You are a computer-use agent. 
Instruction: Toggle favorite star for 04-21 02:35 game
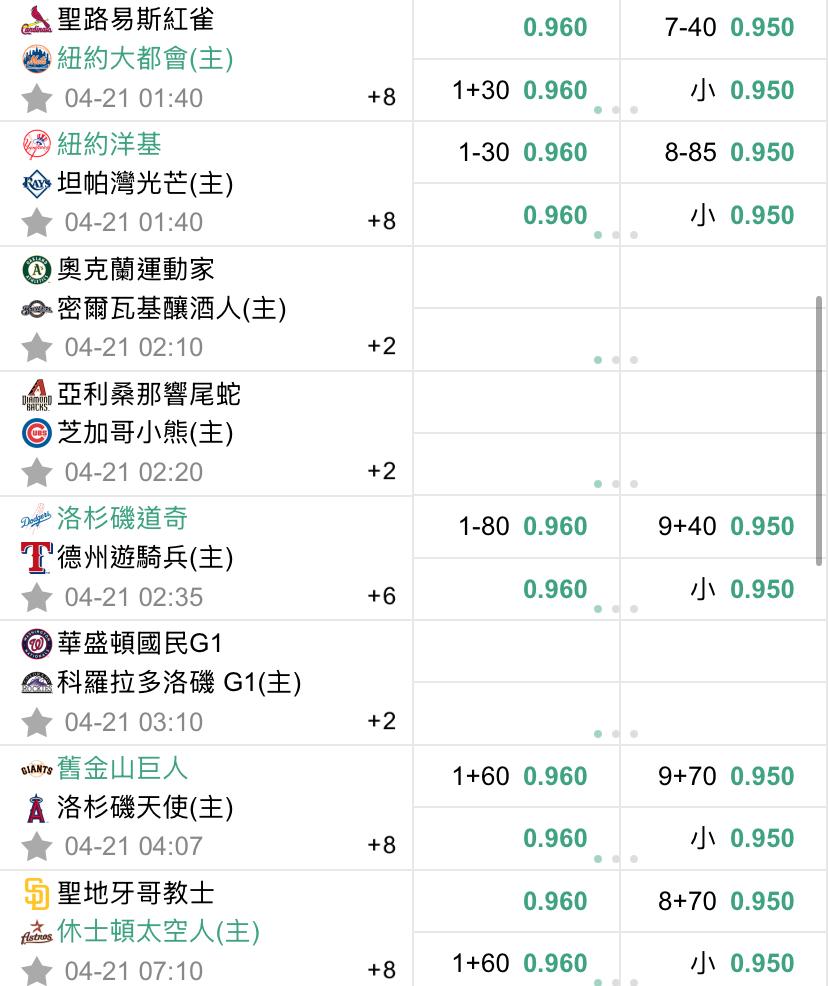coord(37,597)
